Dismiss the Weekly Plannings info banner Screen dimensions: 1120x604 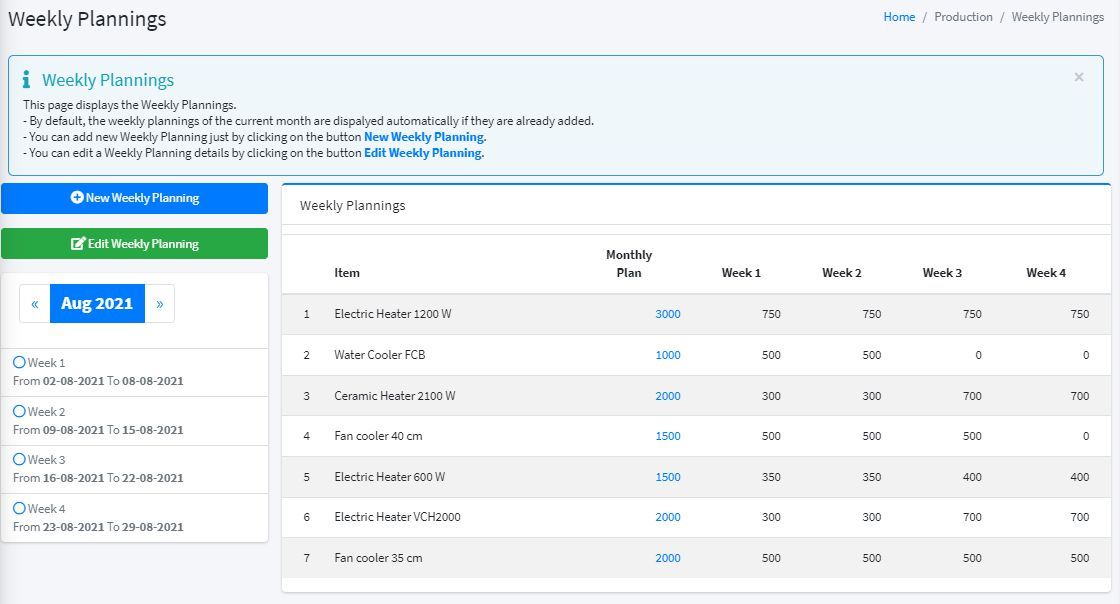click(1079, 77)
